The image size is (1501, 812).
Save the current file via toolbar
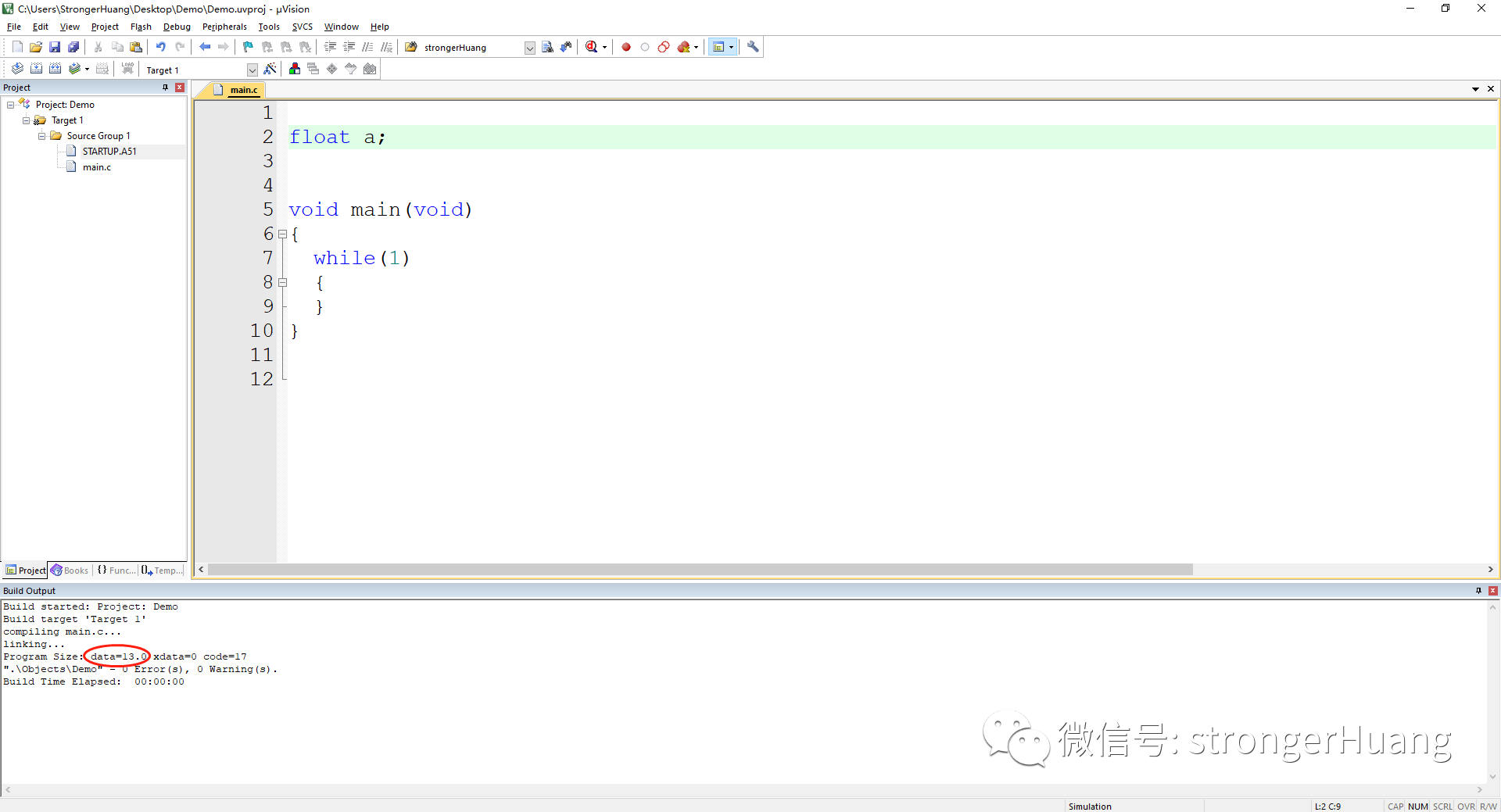coord(55,47)
